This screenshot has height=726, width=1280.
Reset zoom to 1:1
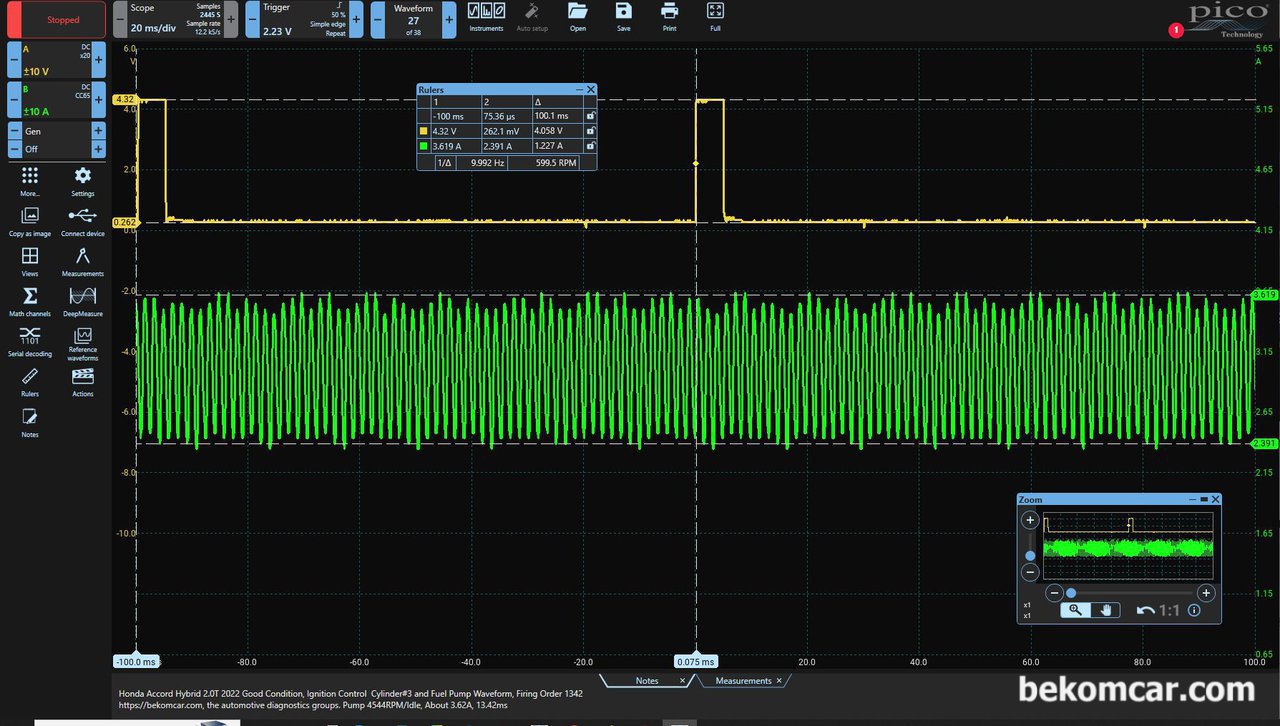(1169, 610)
